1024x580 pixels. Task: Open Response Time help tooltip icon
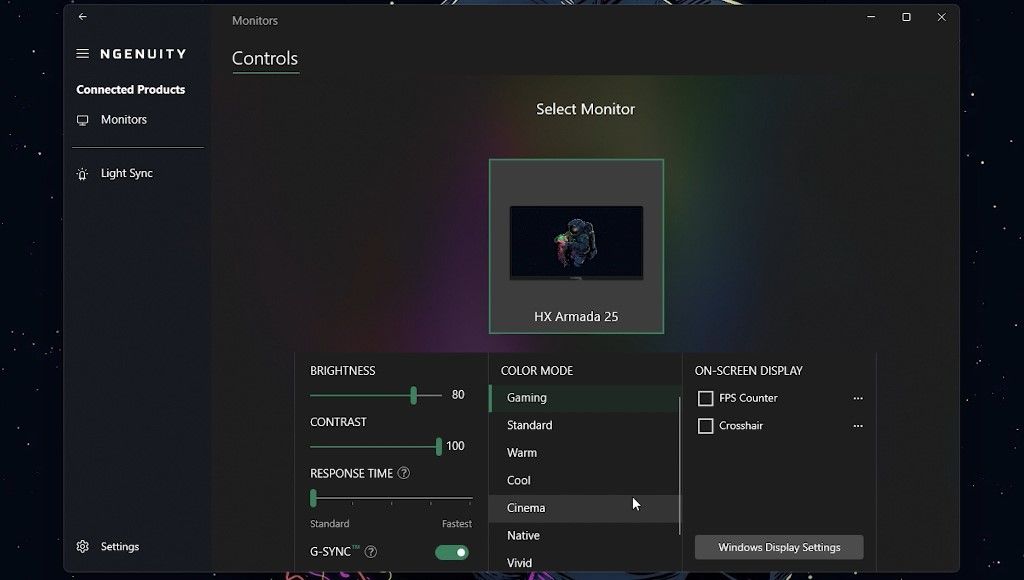pos(404,473)
